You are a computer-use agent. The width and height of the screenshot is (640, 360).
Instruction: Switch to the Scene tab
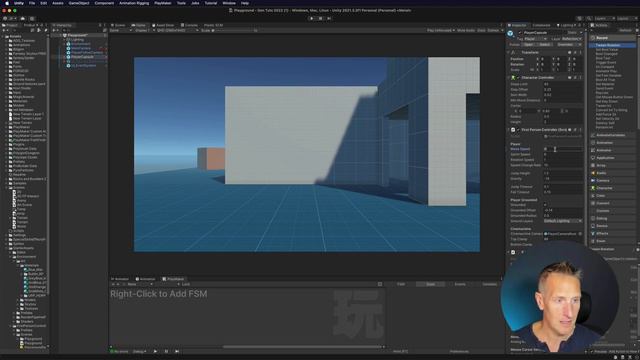(119, 25)
